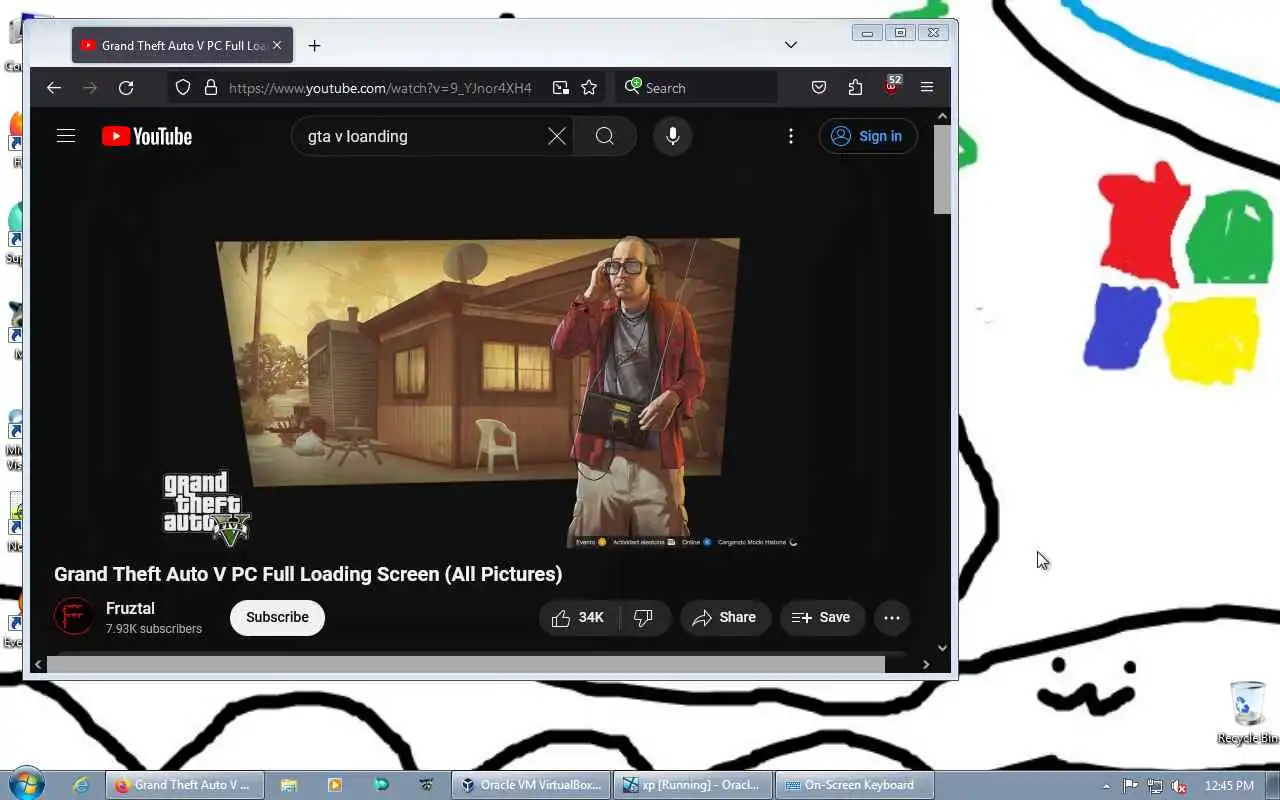1280x800 pixels.
Task: Start voice search with microphone icon
Action: [x=673, y=136]
